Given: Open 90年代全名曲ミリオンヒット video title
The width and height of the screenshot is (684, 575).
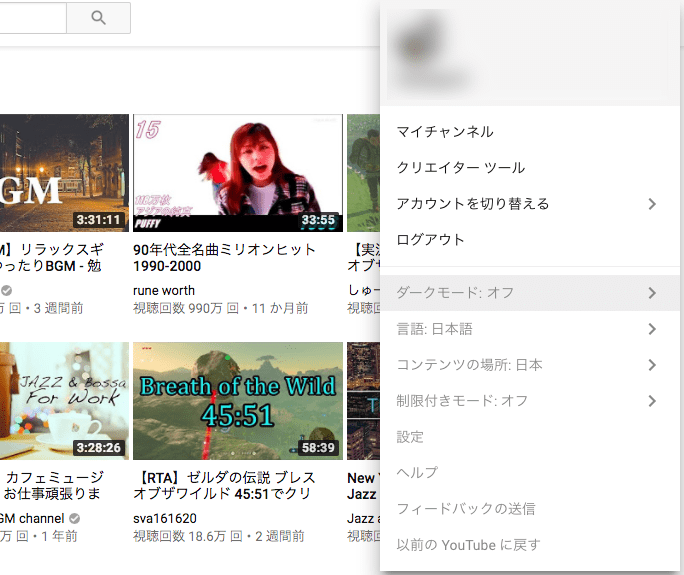Looking at the screenshot, I should [x=224, y=258].
